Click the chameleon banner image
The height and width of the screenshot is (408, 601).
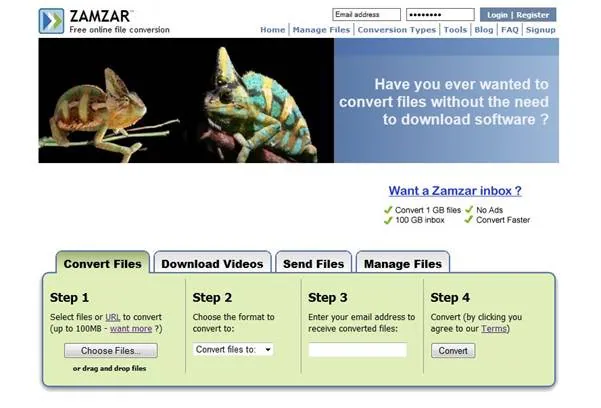186,100
